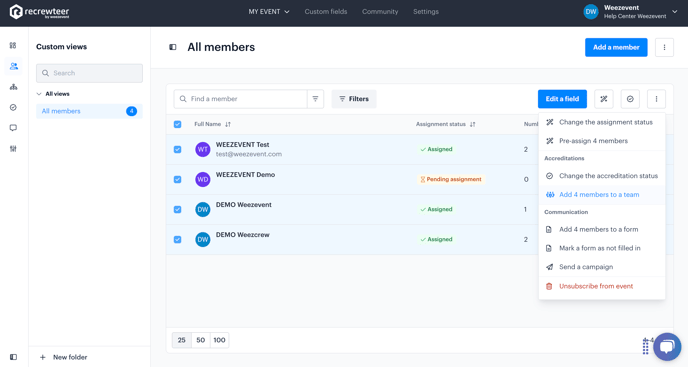
Task: Show 25 rows per page
Action: point(182,340)
